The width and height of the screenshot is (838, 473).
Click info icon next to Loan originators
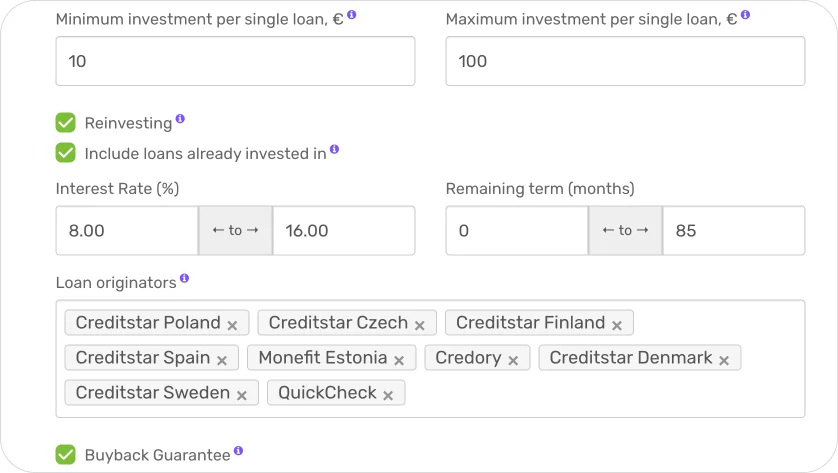(184, 279)
